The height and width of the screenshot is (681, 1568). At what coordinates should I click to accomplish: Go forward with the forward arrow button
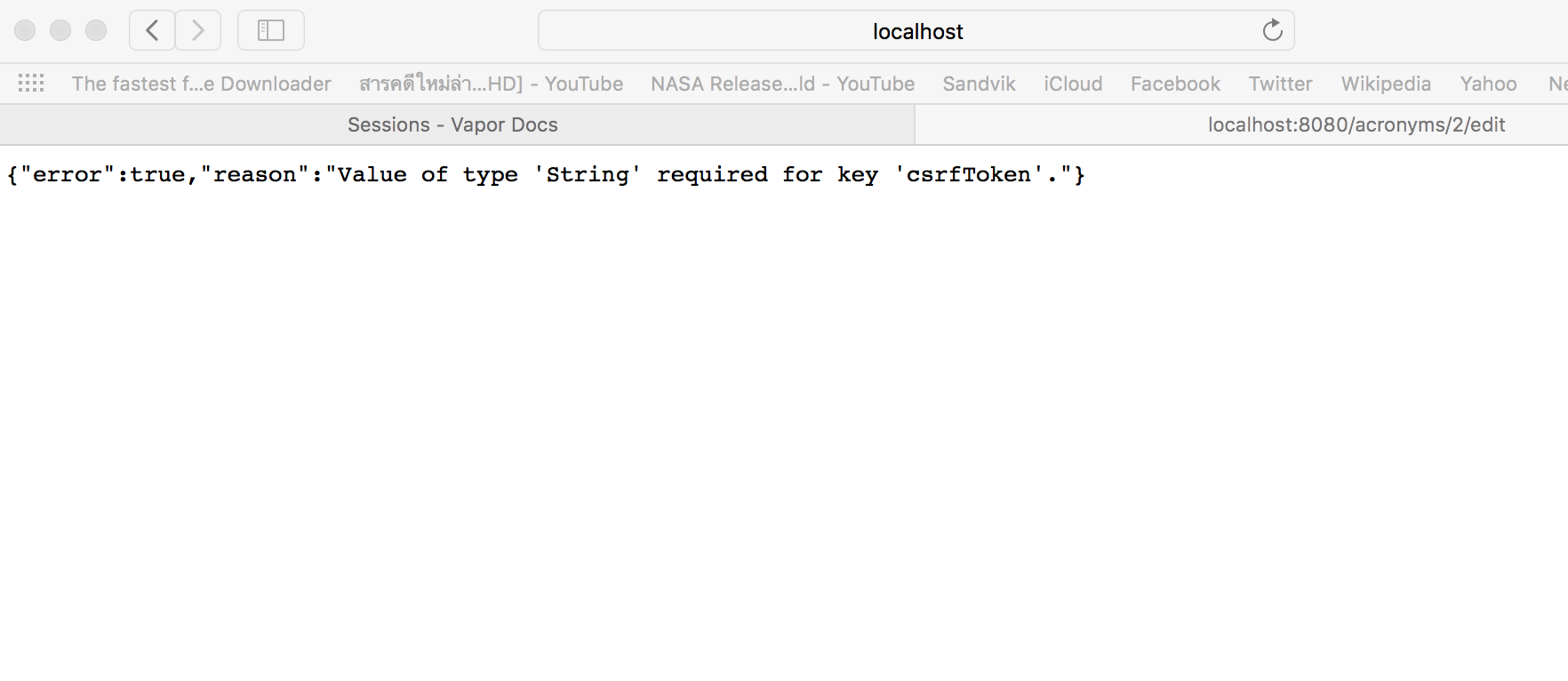[198, 31]
